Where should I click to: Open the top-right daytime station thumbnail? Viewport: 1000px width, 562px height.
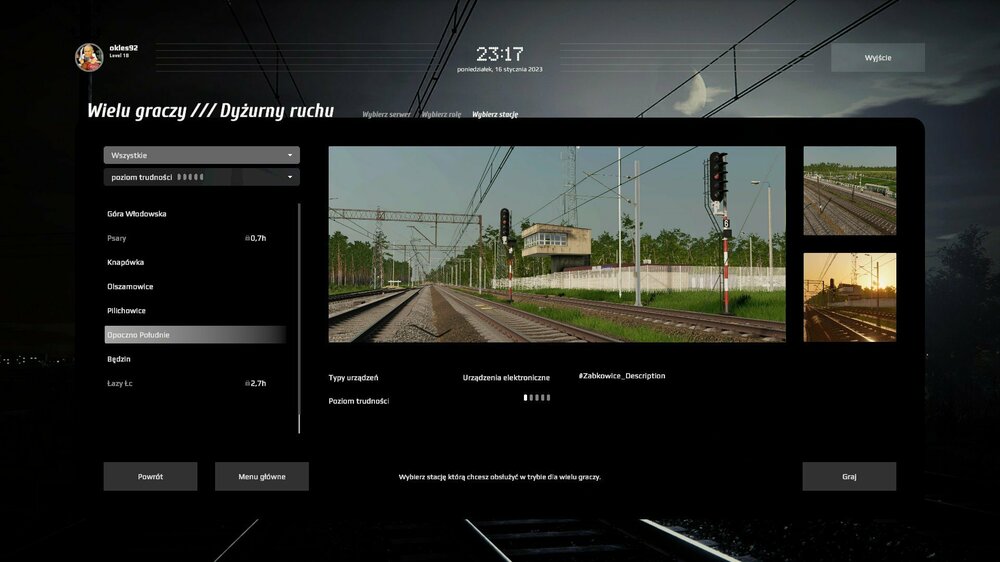pyautogui.click(x=849, y=191)
